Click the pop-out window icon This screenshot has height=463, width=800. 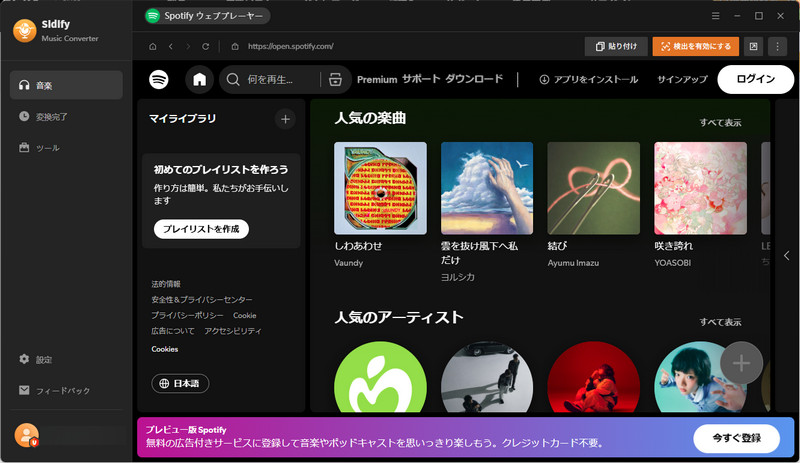point(754,46)
